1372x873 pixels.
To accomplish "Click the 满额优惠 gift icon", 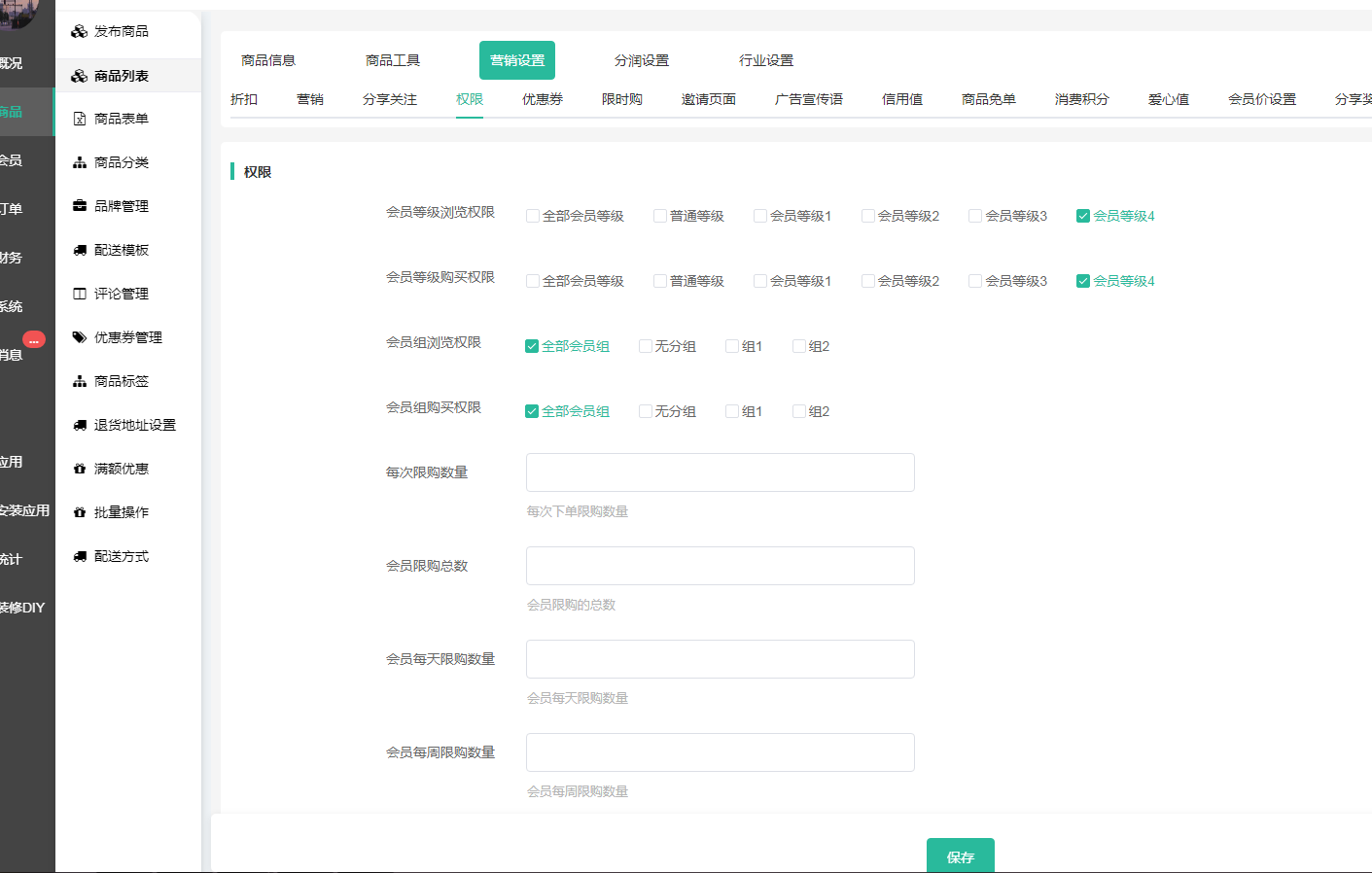I will [80, 469].
